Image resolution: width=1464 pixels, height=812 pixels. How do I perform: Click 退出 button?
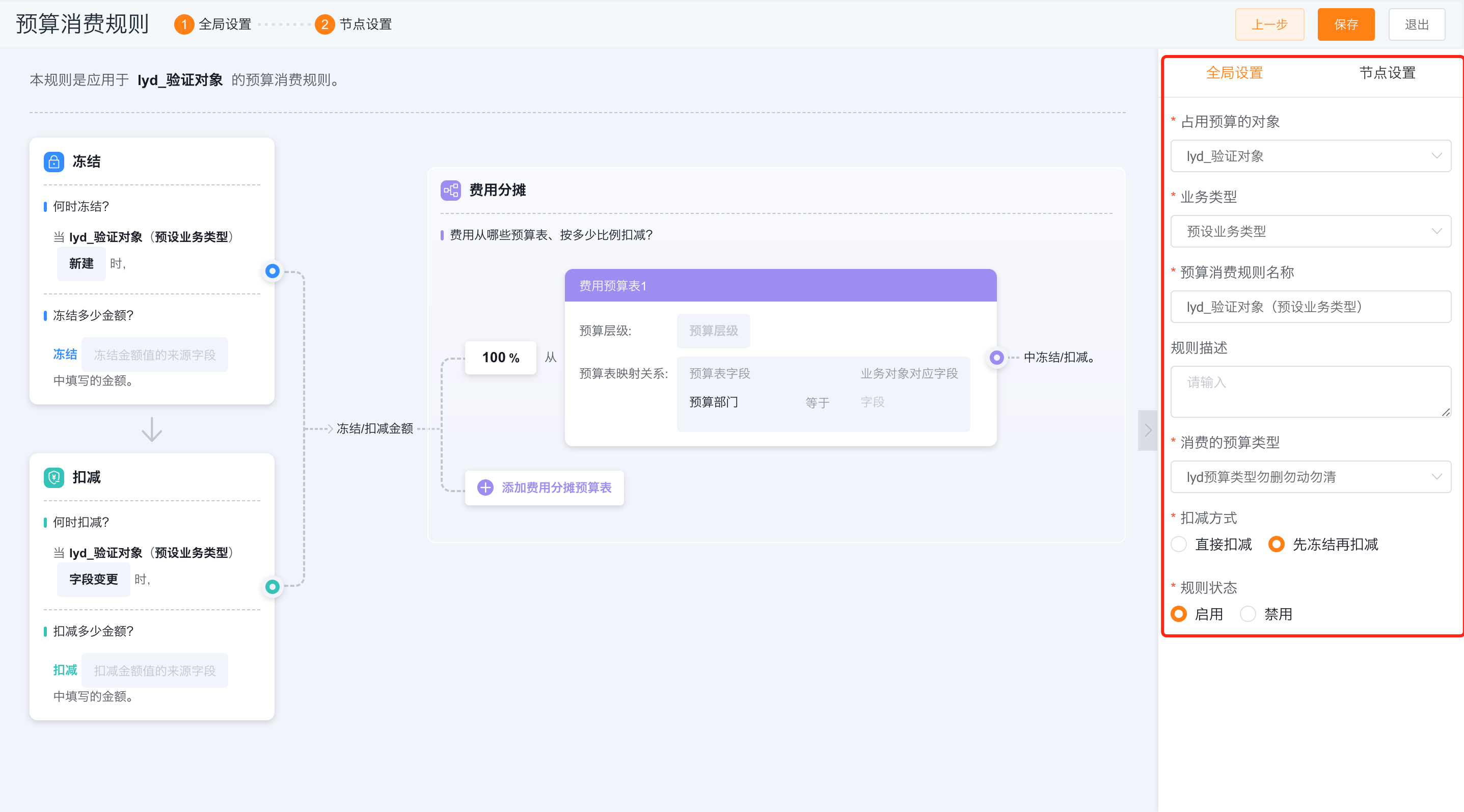(1417, 24)
